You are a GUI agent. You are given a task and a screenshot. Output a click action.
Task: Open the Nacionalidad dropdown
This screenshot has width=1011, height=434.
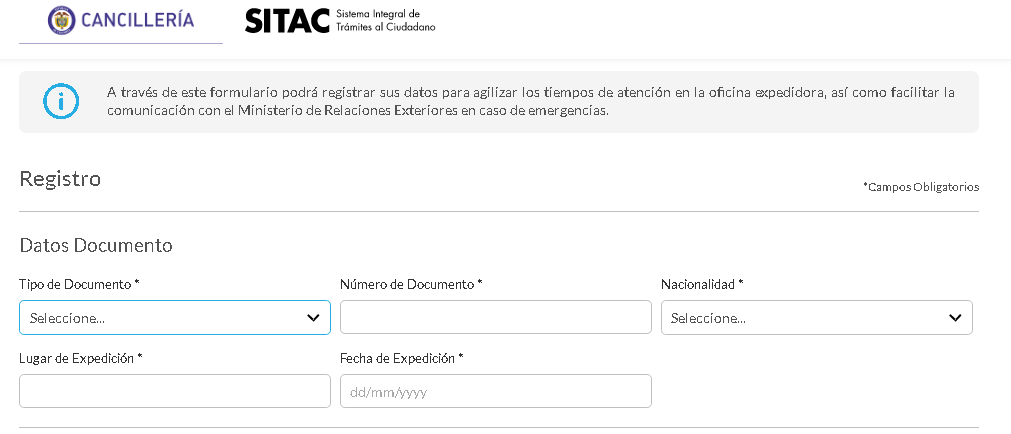click(x=816, y=317)
